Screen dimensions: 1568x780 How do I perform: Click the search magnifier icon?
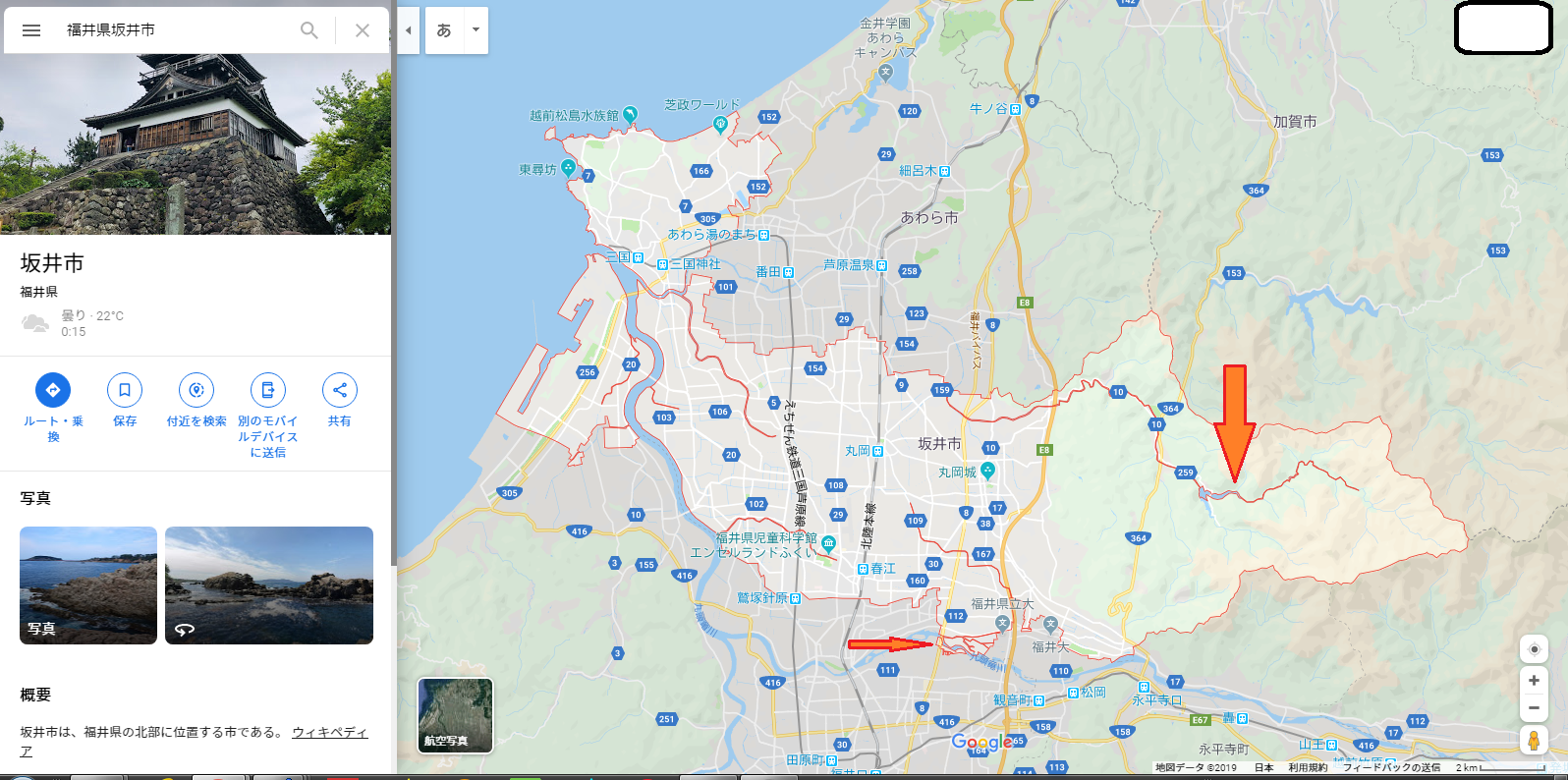point(309,30)
